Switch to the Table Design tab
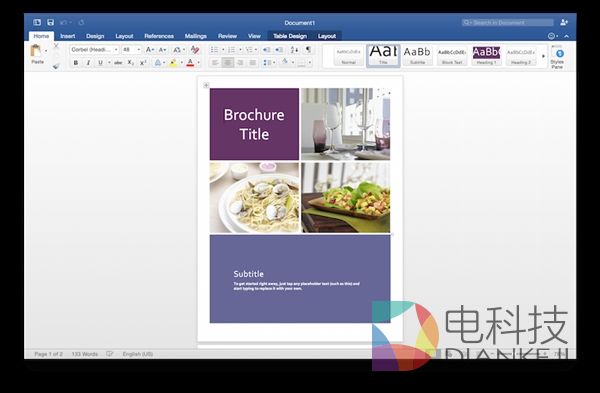The height and width of the screenshot is (393, 600). coord(290,36)
